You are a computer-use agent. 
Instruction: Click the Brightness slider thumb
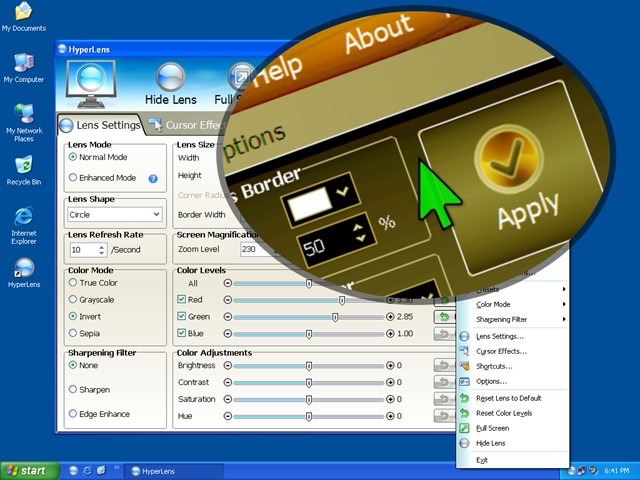coord(309,366)
